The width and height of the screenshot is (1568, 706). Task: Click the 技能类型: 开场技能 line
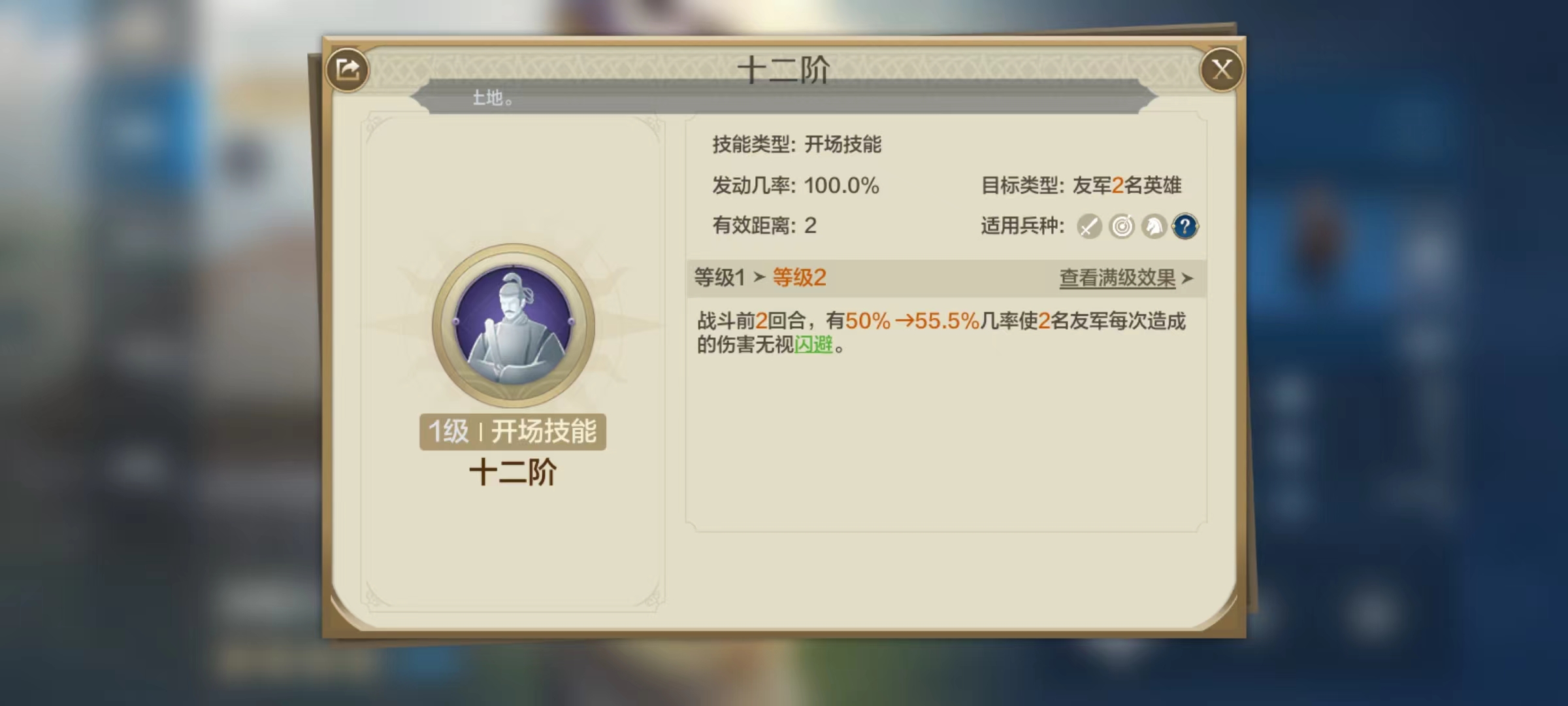[797, 144]
